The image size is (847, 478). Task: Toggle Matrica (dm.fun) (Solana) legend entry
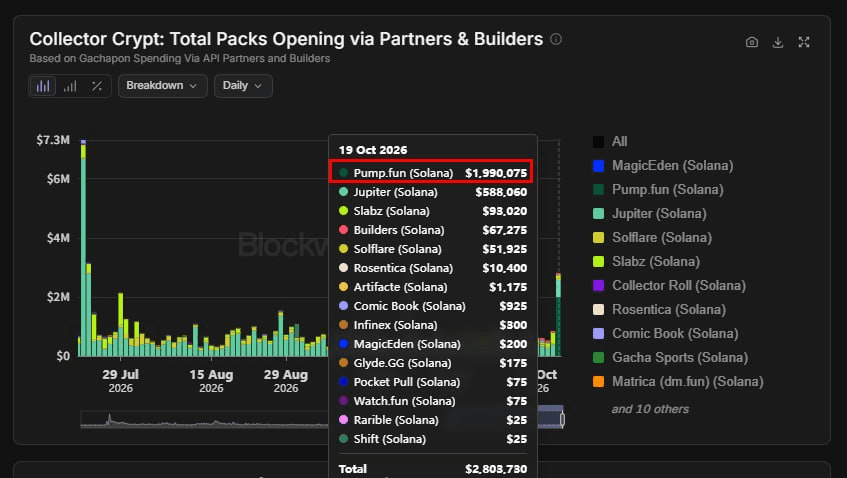click(x=678, y=381)
